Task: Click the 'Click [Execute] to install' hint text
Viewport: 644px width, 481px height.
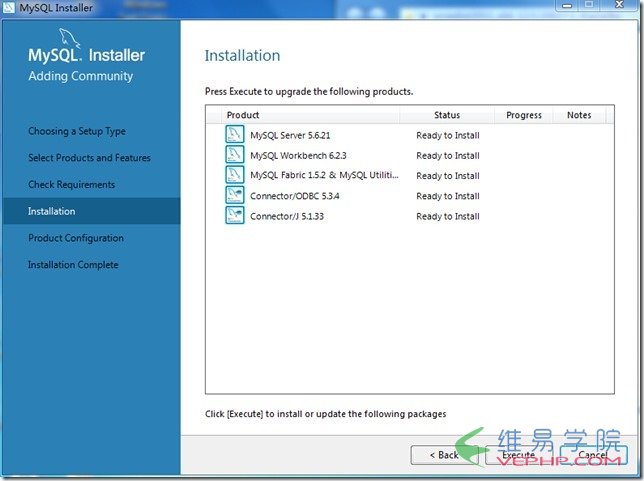Action: (x=326, y=414)
